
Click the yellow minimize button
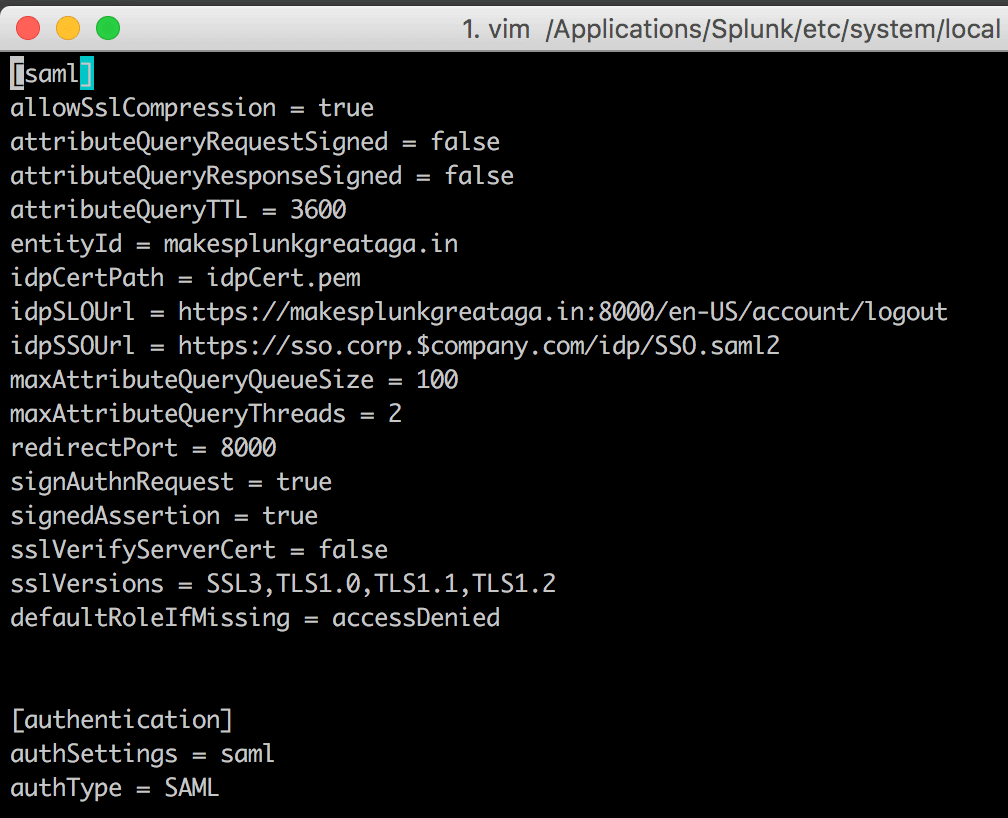click(67, 28)
